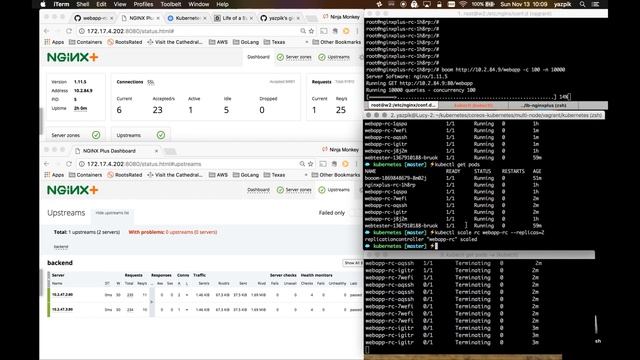This screenshot has width=640, height=360.
Task: Reload the page in lower browser window
Action: 69,164
